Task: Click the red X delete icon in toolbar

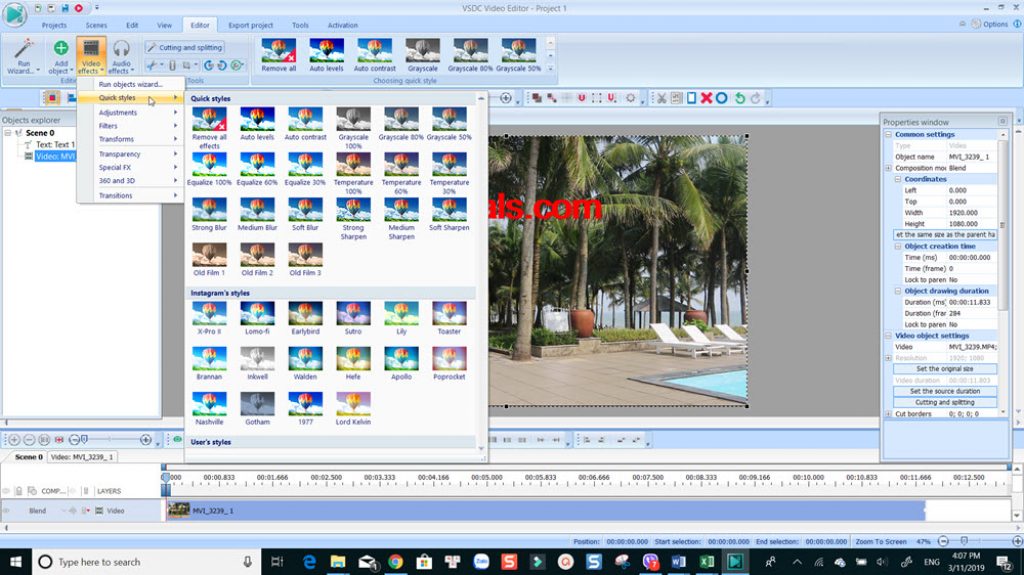Action: pos(706,98)
